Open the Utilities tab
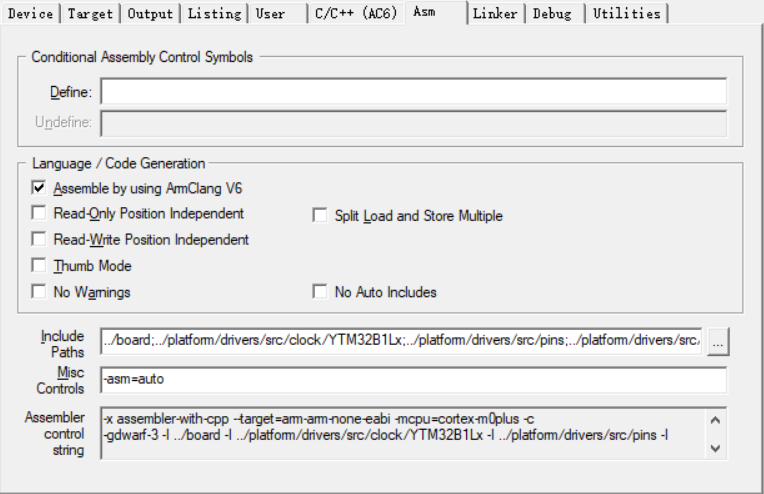This screenshot has width=764, height=494. 626,14
